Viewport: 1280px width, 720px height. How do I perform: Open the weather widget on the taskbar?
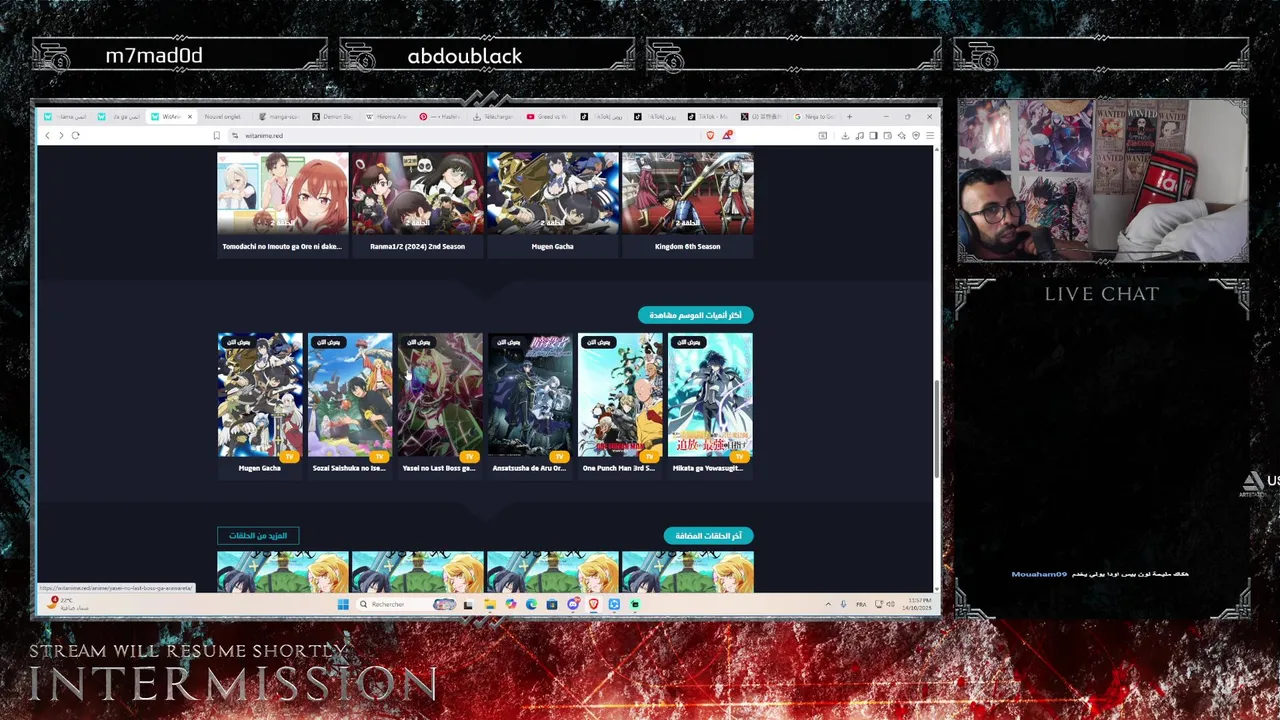(66, 604)
